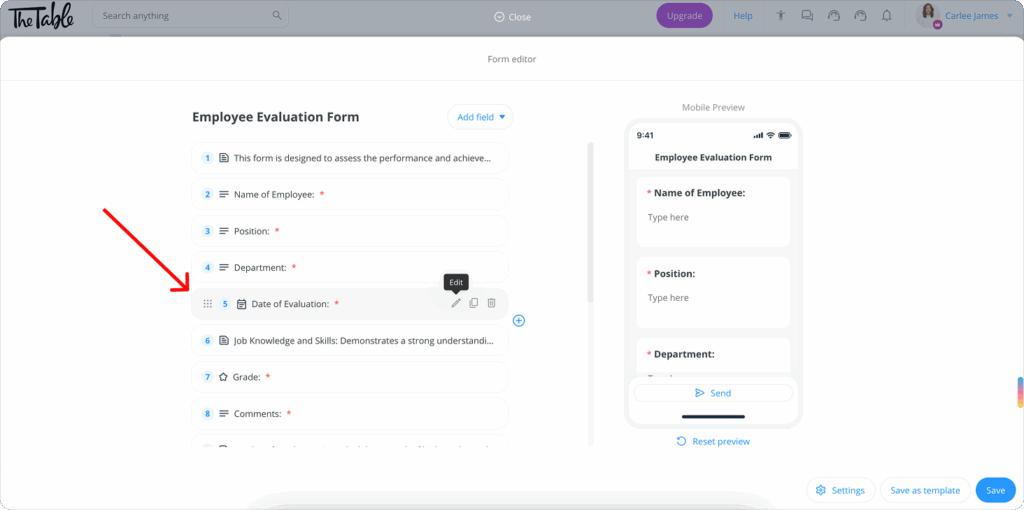Open the Carlee James account menu arrow
This screenshot has width=1024, height=510.
1010,16
